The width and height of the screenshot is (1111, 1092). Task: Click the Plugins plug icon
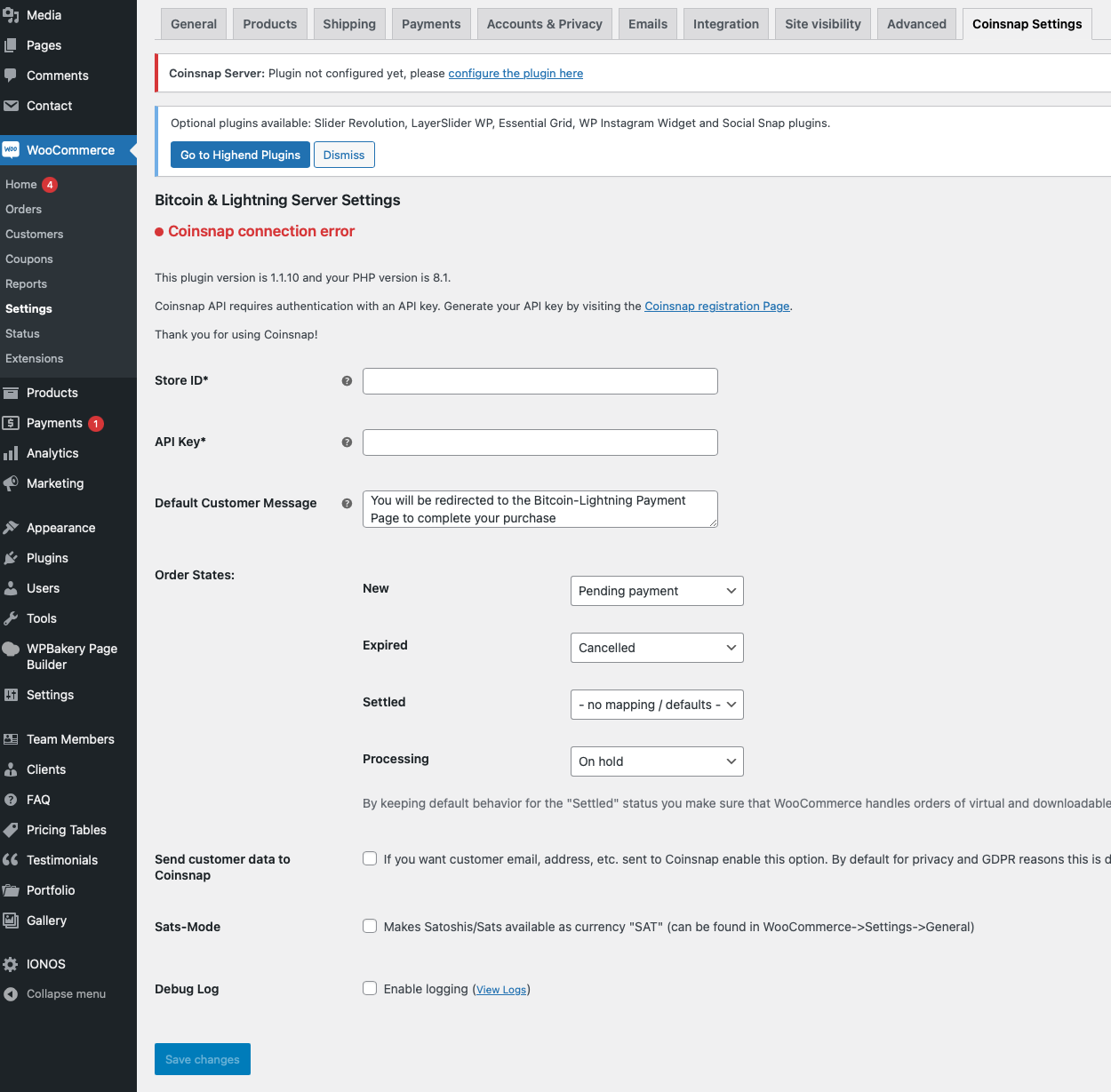[x=11, y=558]
